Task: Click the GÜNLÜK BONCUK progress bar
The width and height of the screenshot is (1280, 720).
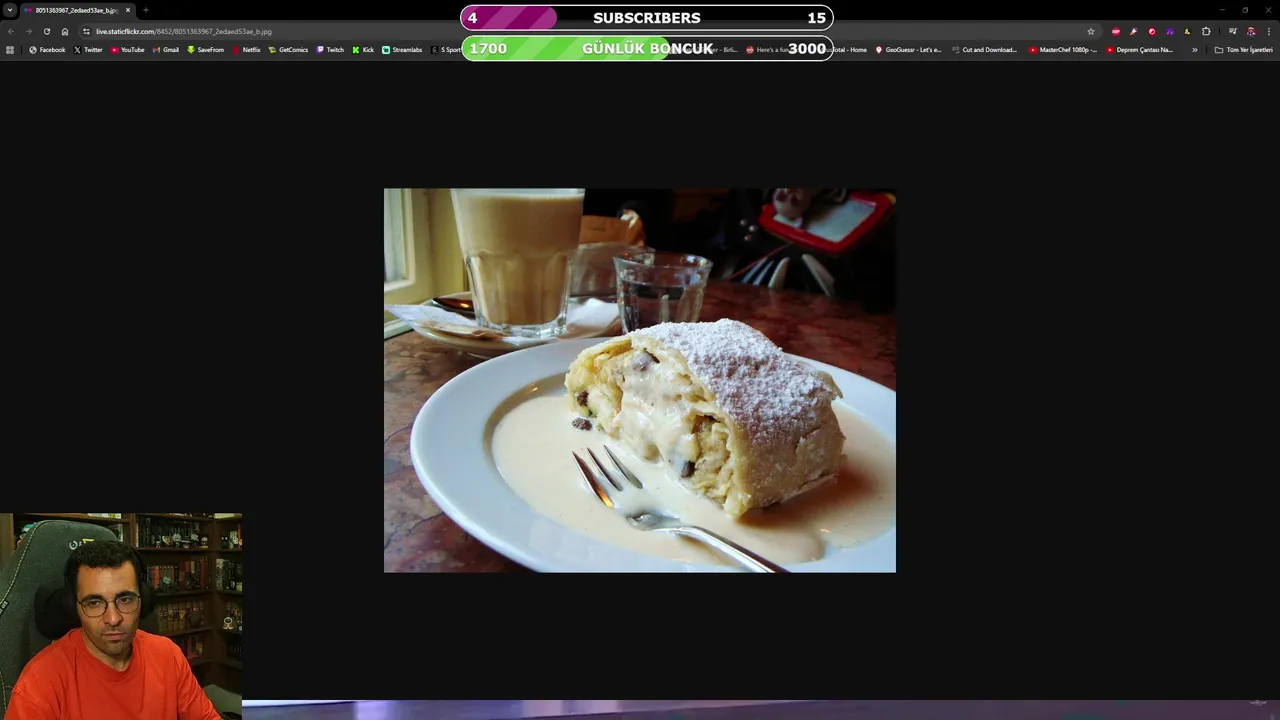Action: point(647,48)
